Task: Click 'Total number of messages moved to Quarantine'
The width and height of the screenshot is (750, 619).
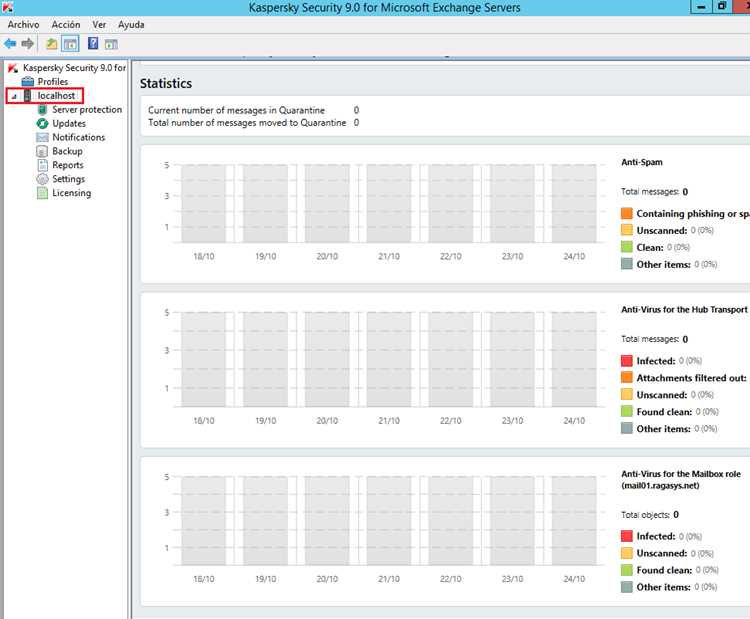Action: click(x=247, y=122)
